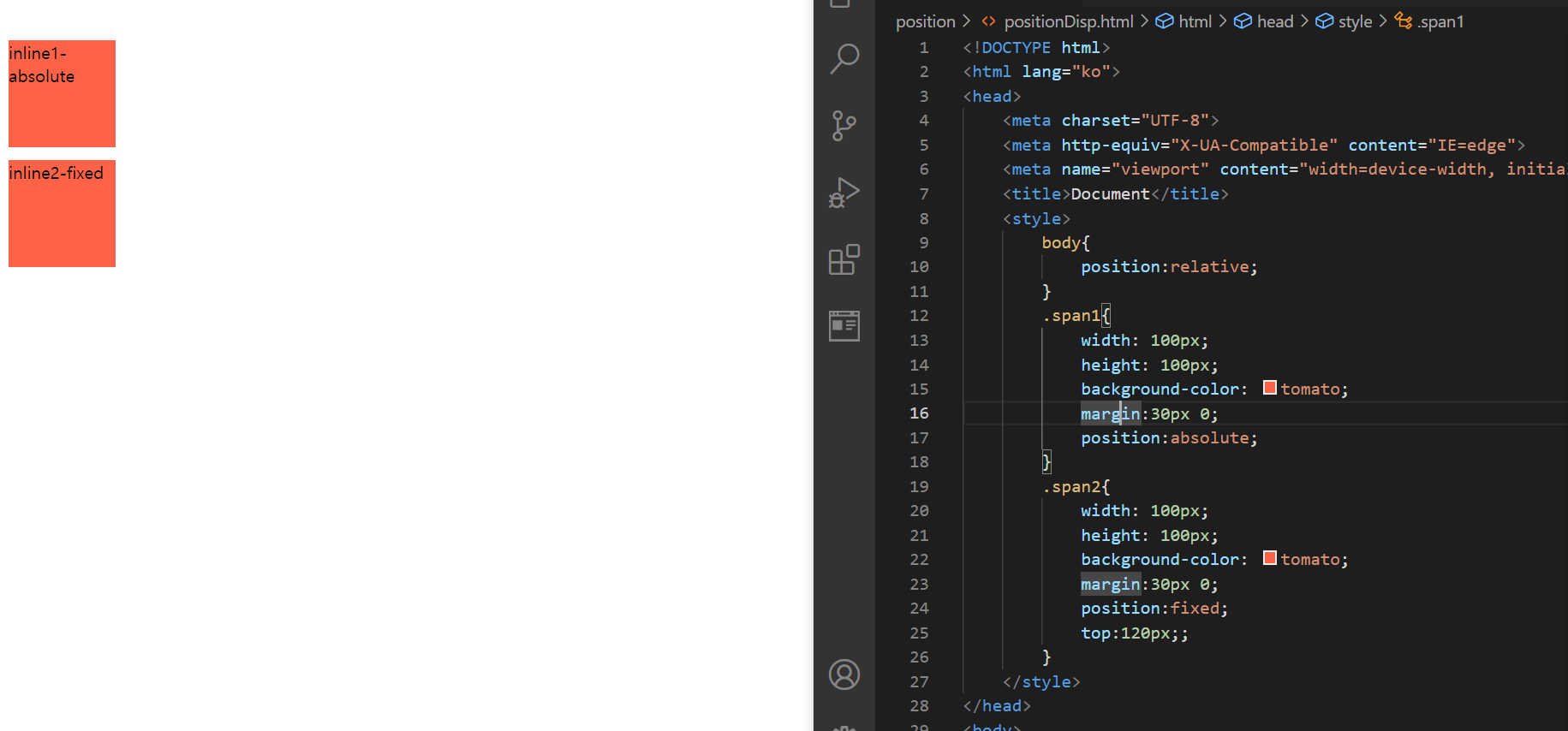The height and width of the screenshot is (731, 1568).
Task: Open tomato color swatch on line 15
Action: click(x=1270, y=388)
